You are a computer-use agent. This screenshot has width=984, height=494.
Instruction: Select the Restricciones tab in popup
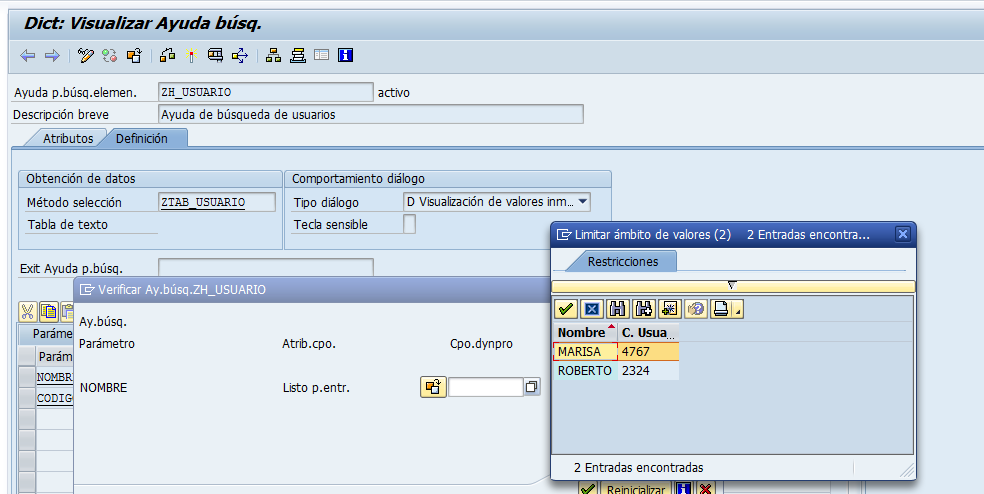pos(622,261)
